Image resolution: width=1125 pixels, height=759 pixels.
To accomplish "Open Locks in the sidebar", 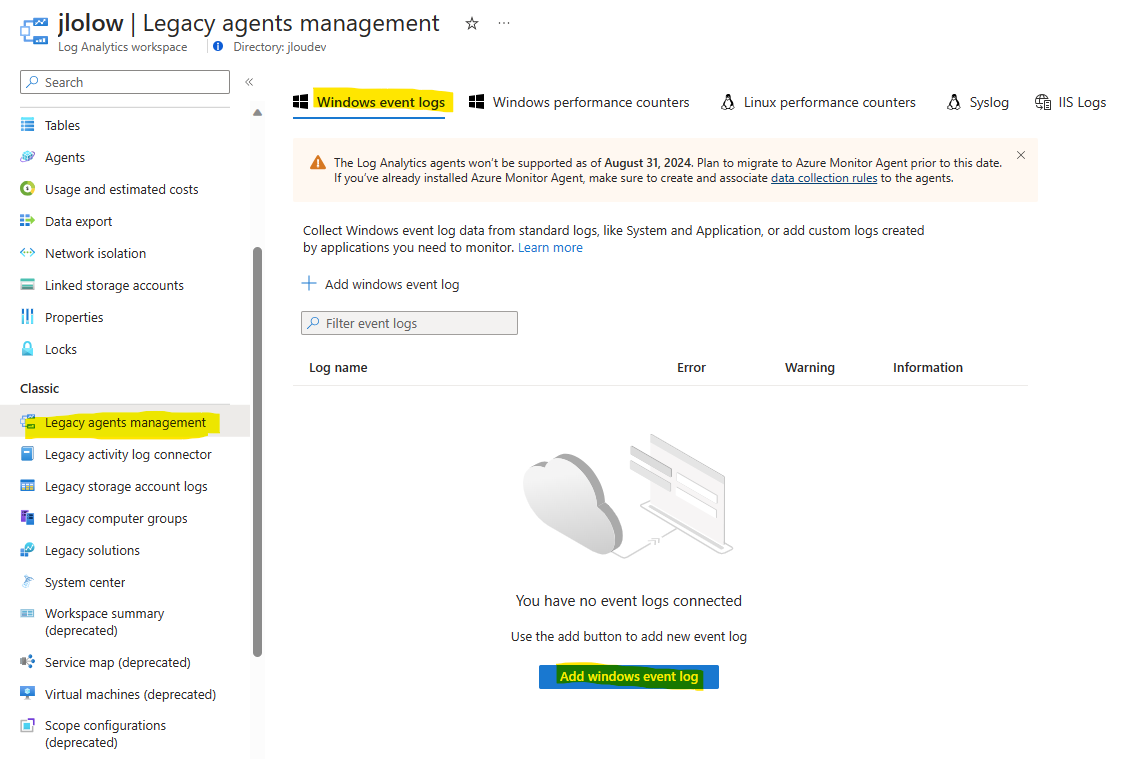I will [60, 349].
